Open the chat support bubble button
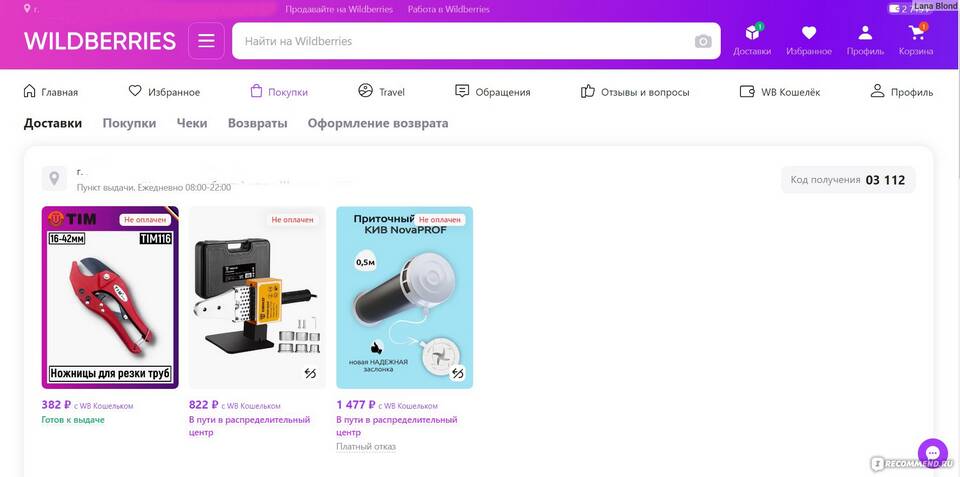 [932, 453]
